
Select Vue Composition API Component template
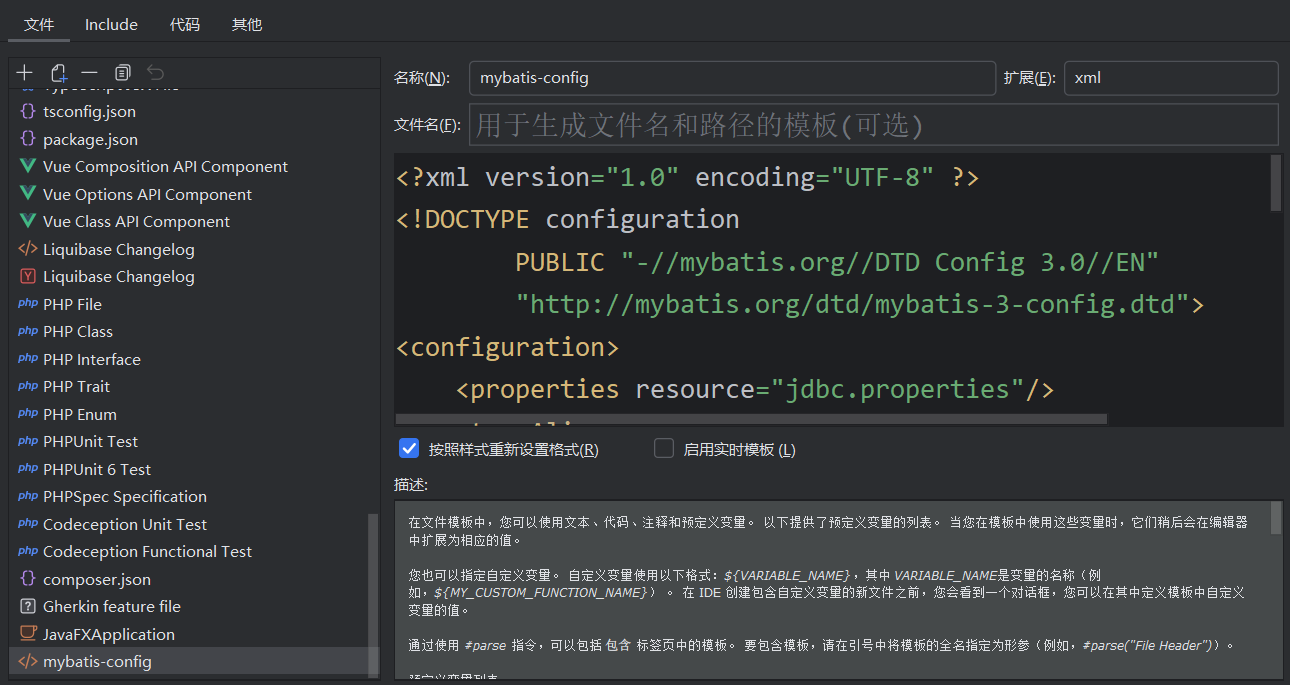(x=165, y=167)
